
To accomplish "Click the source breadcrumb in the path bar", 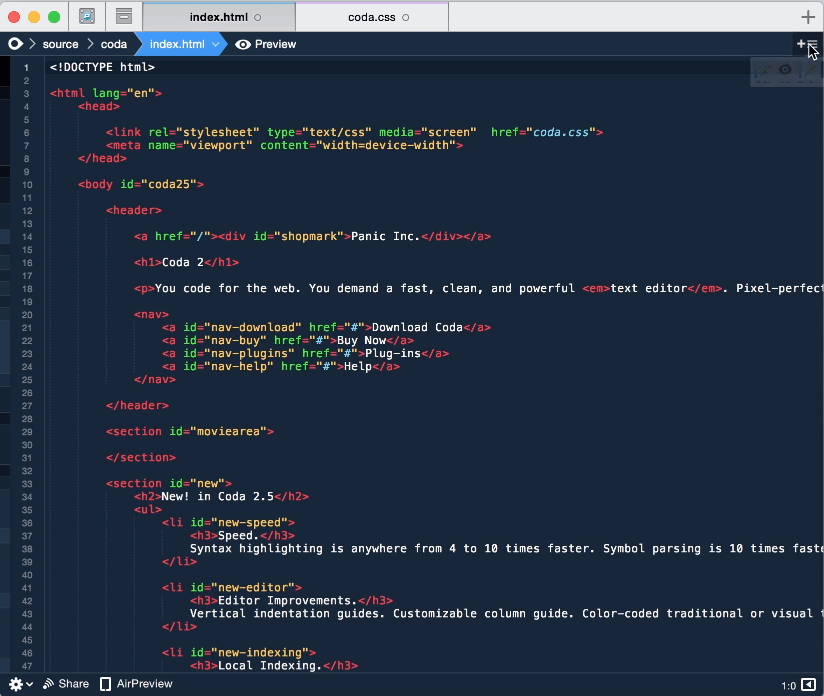I will click(60, 44).
